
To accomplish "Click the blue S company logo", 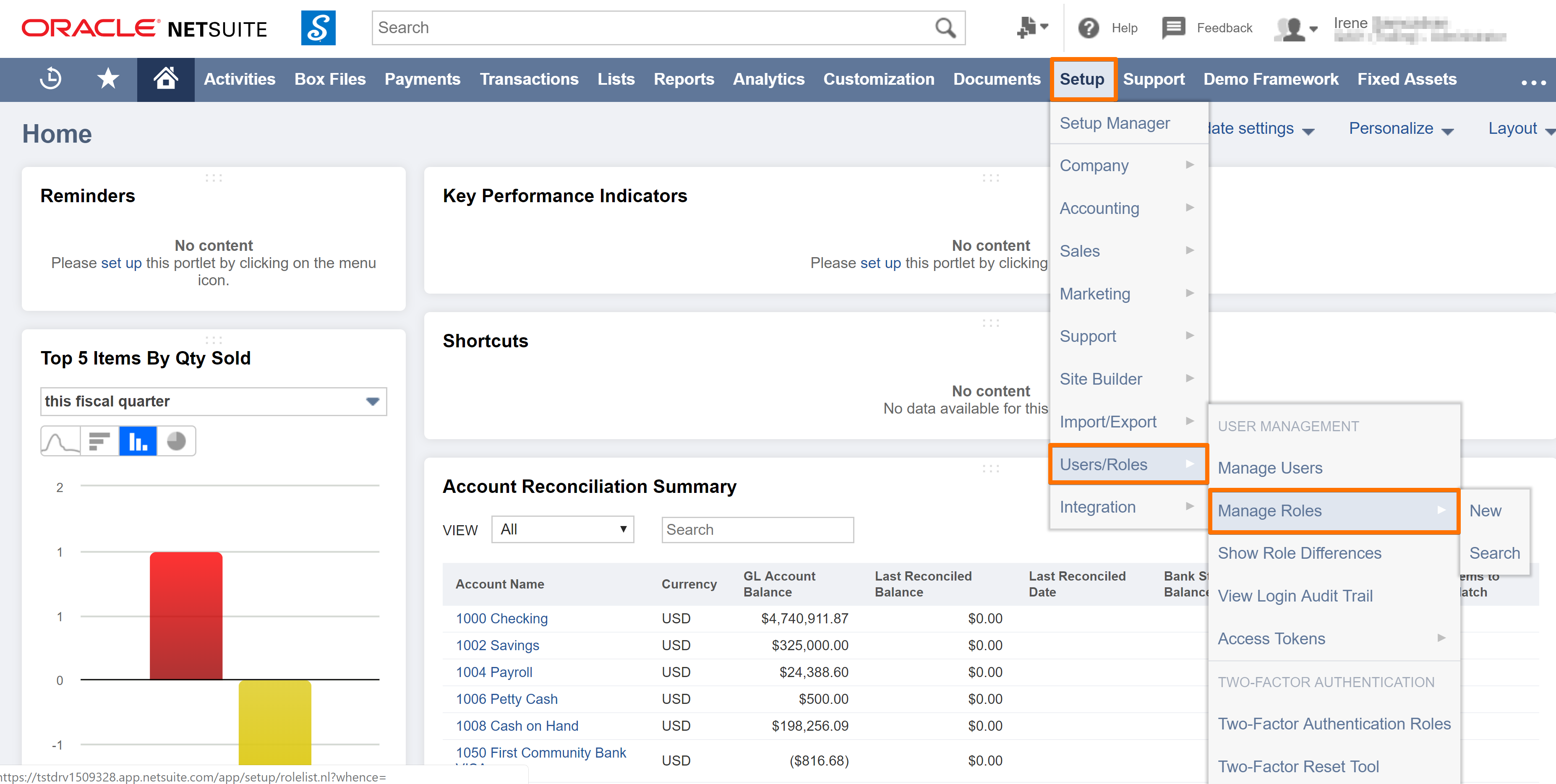I will (x=319, y=28).
